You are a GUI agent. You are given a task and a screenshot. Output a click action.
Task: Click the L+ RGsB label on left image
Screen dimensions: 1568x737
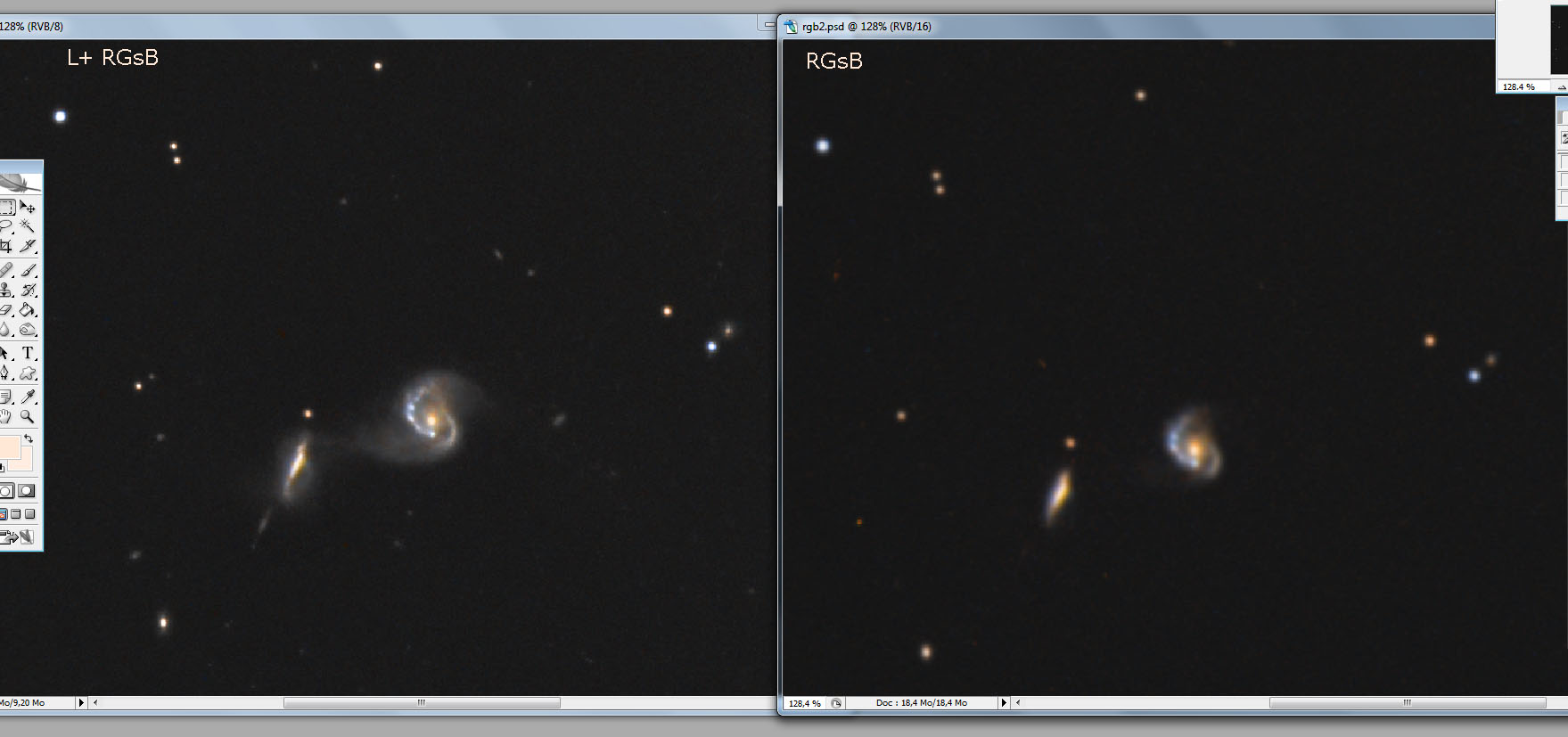pyautogui.click(x=113, y=58)
